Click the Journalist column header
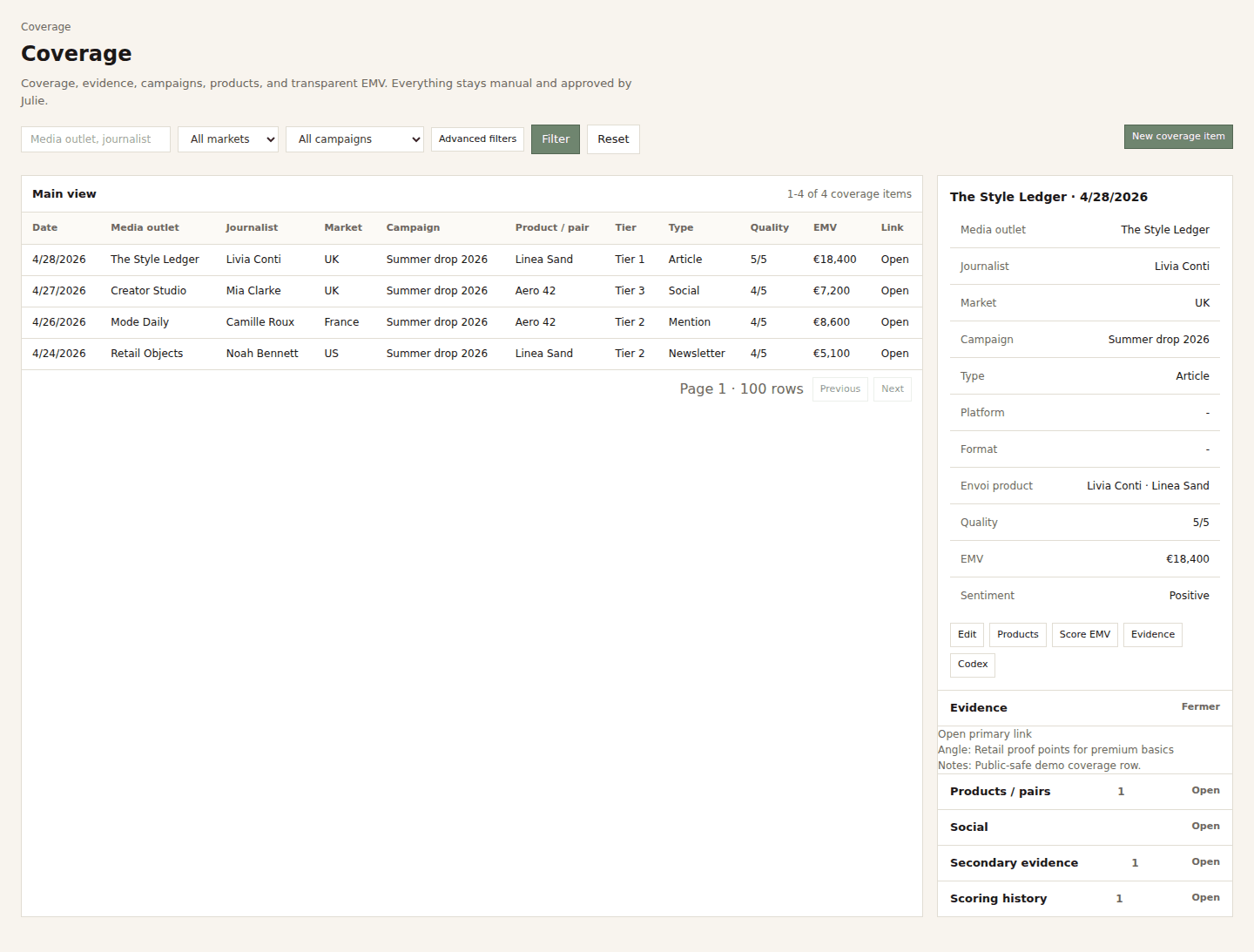Image resolution: width=1254 pixels, height=952 pixels. [252, 228]
